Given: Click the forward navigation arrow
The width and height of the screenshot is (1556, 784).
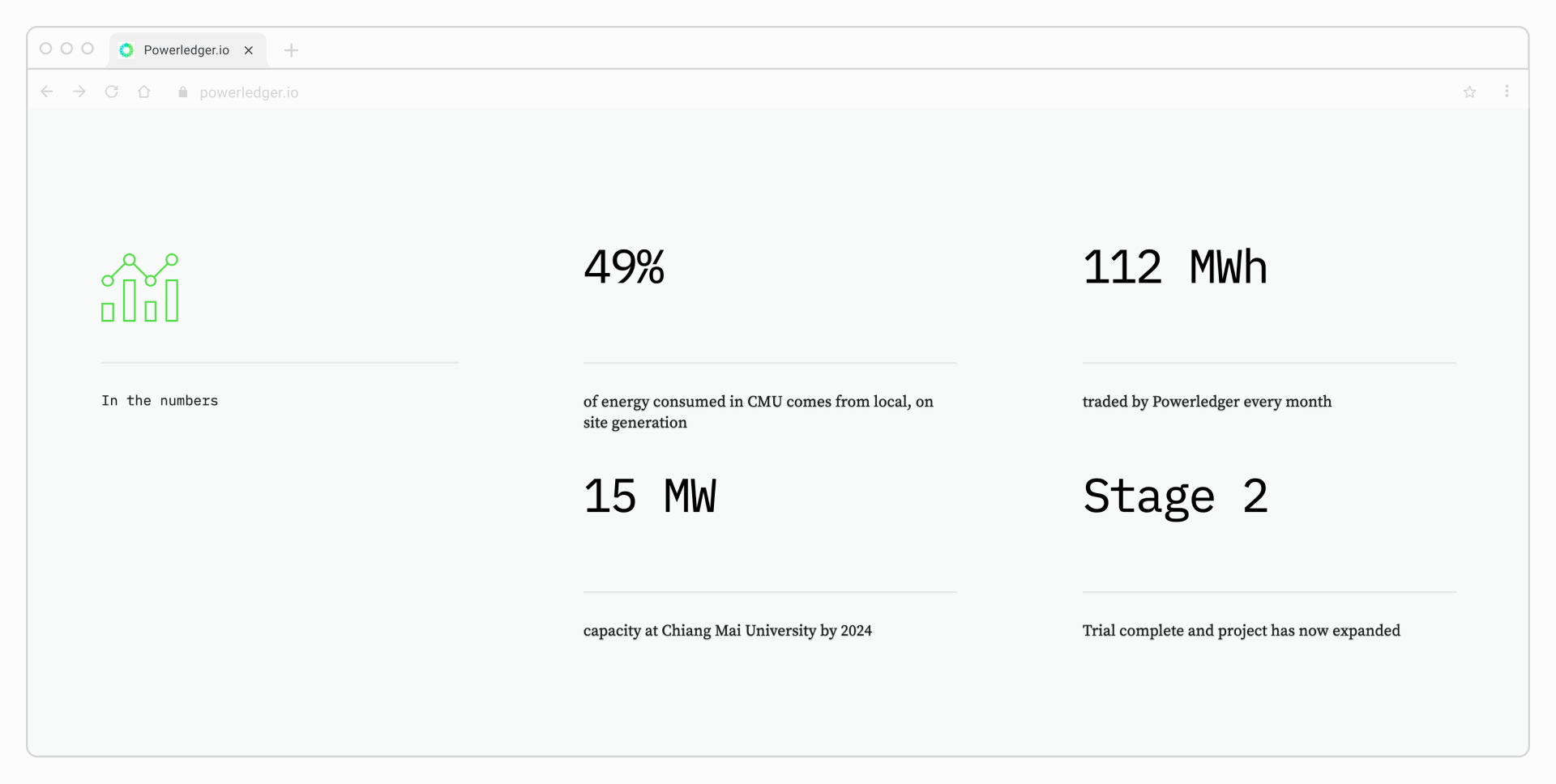Looking at the screenshot, I should pyautogui.click(x=79, y=92).
